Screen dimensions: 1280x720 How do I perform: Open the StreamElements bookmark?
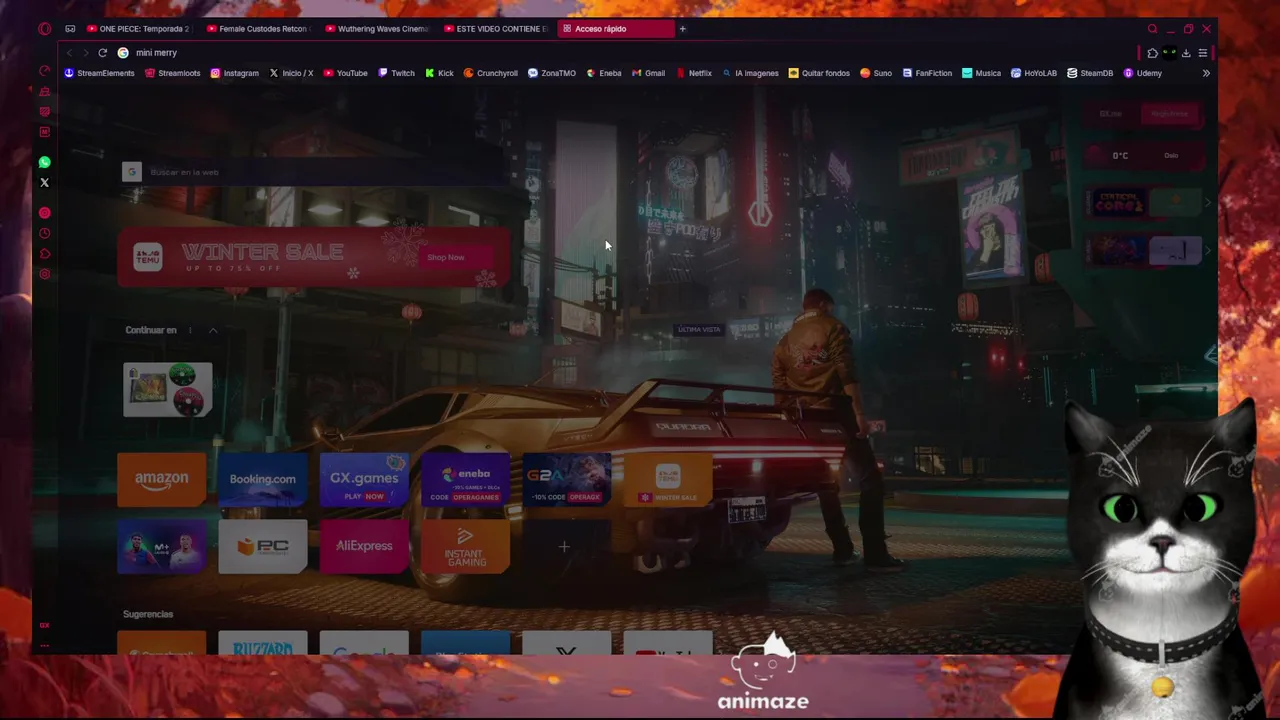tap(99, 73)
